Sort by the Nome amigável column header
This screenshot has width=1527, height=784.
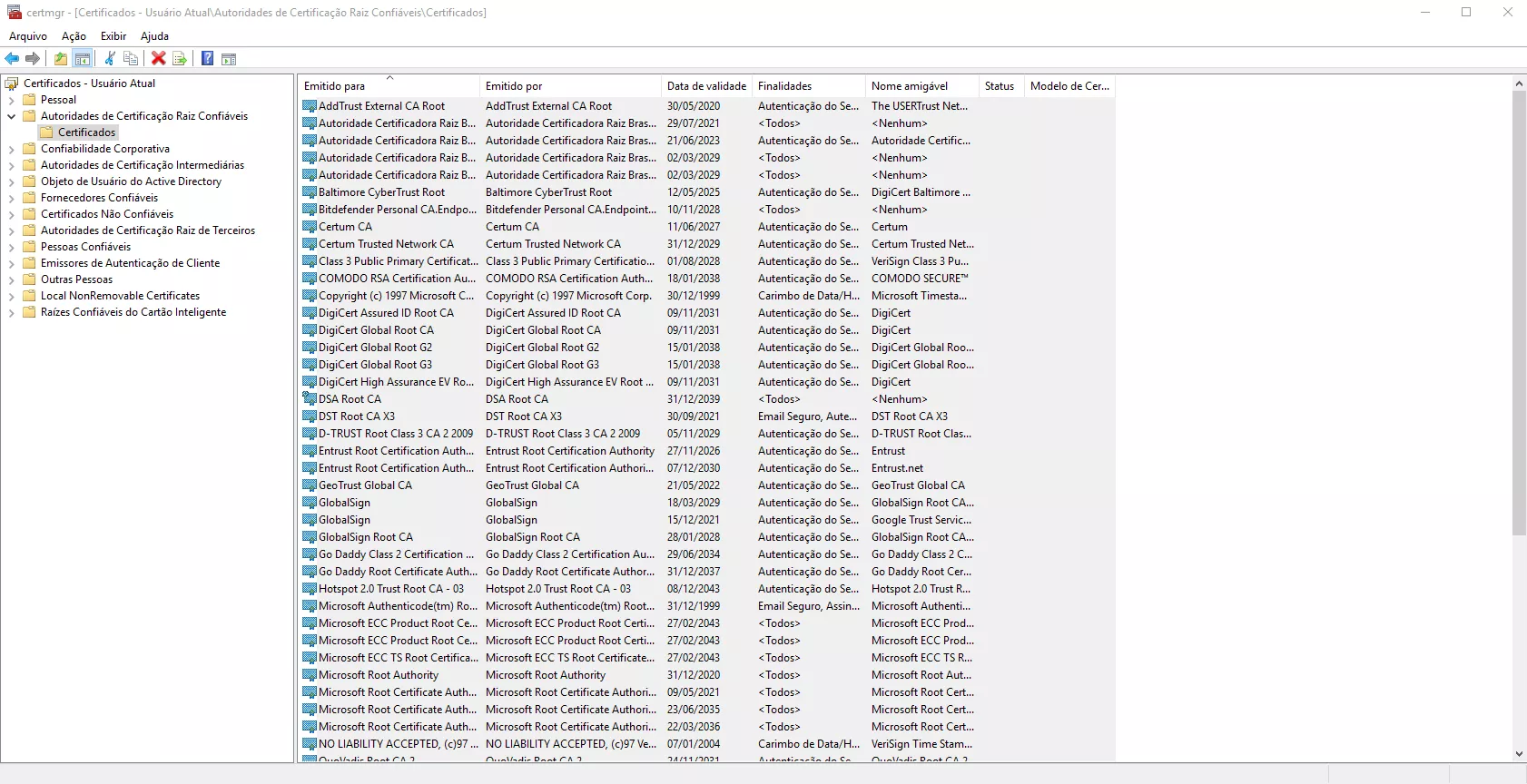(x=922, y=86)
